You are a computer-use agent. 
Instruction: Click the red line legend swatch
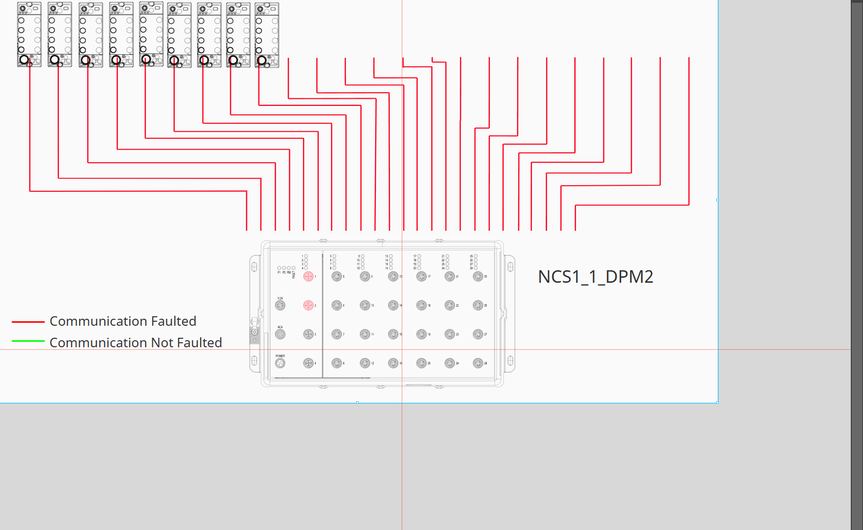coord(28,322)
